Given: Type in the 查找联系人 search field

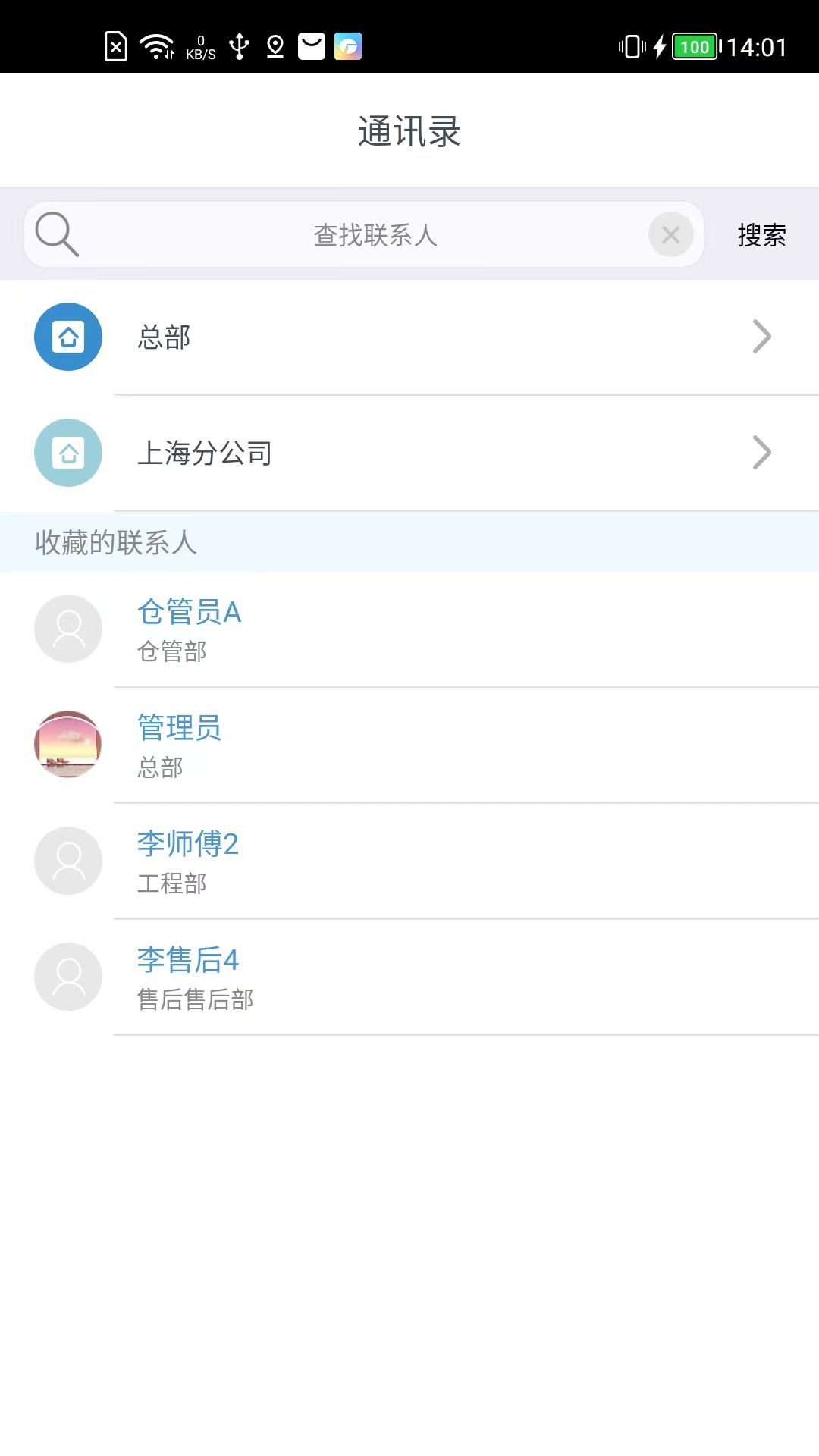Looking at the screenshot, I should pyautogui.click(x=375, y=235).
